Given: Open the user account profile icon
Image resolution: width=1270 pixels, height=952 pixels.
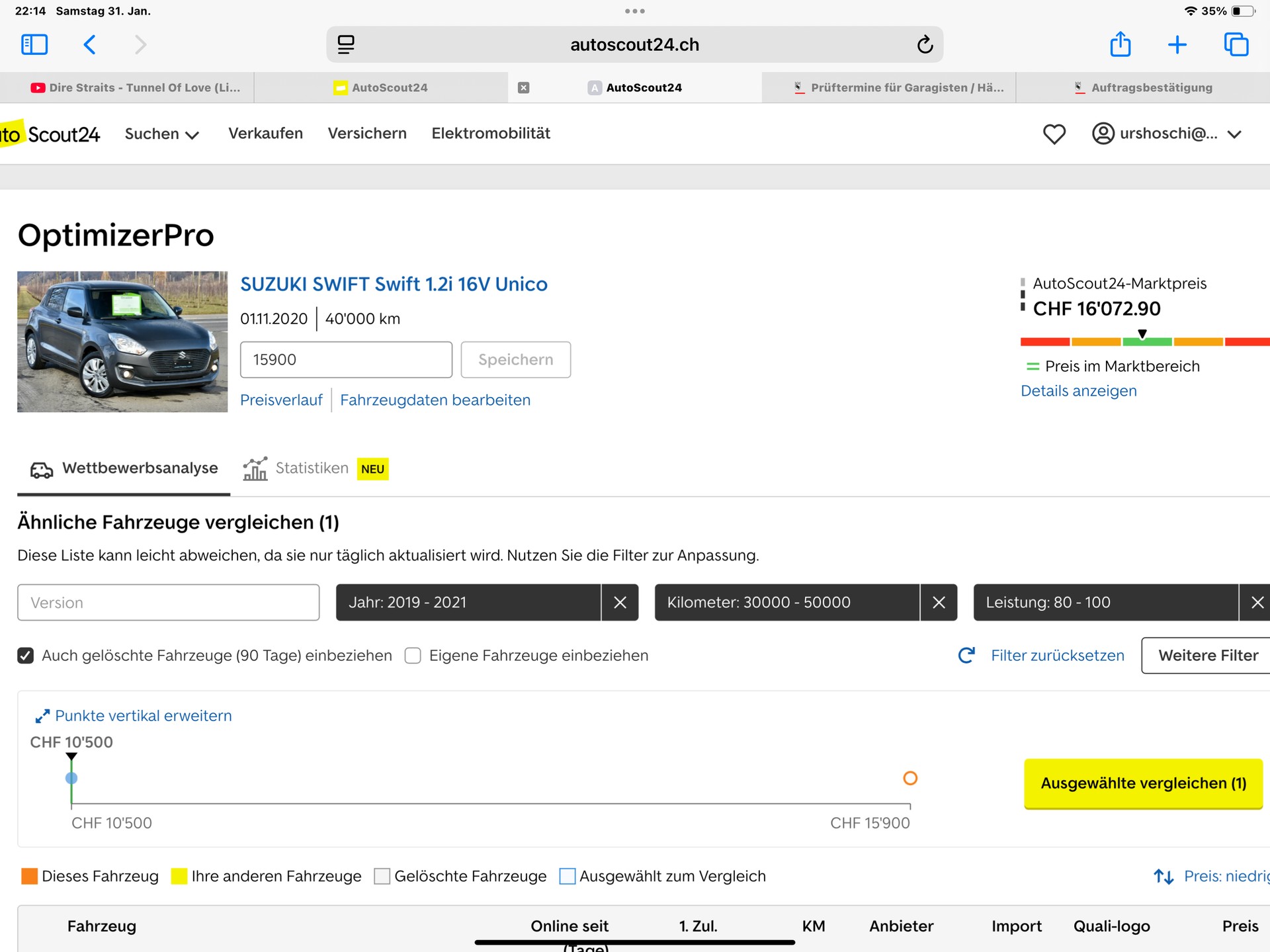Looking at the screenshot, I should tap(1103, 134).
